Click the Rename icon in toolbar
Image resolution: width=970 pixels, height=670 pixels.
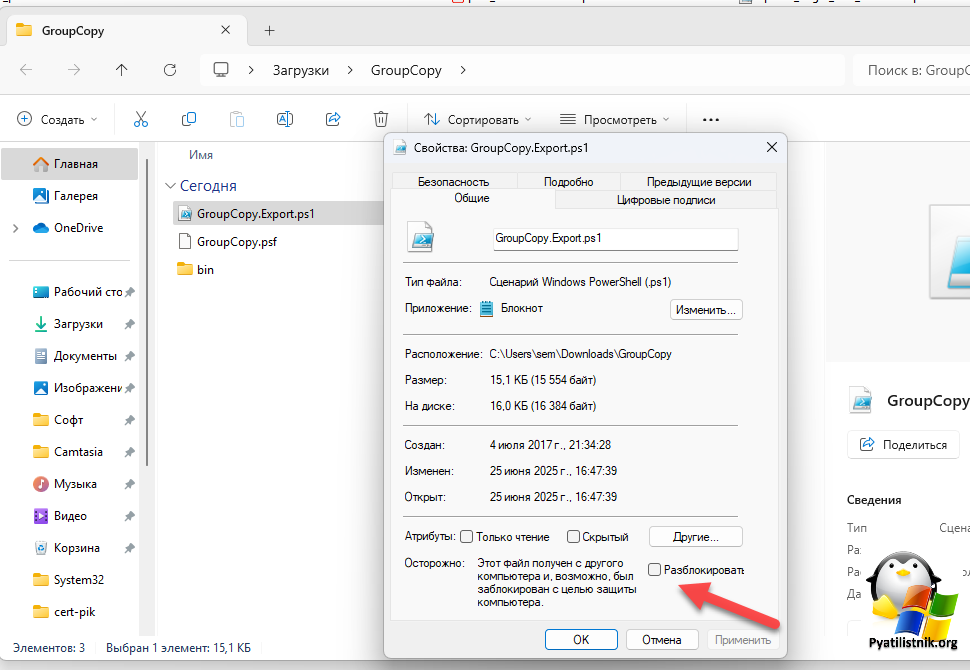tap(285, 119)
